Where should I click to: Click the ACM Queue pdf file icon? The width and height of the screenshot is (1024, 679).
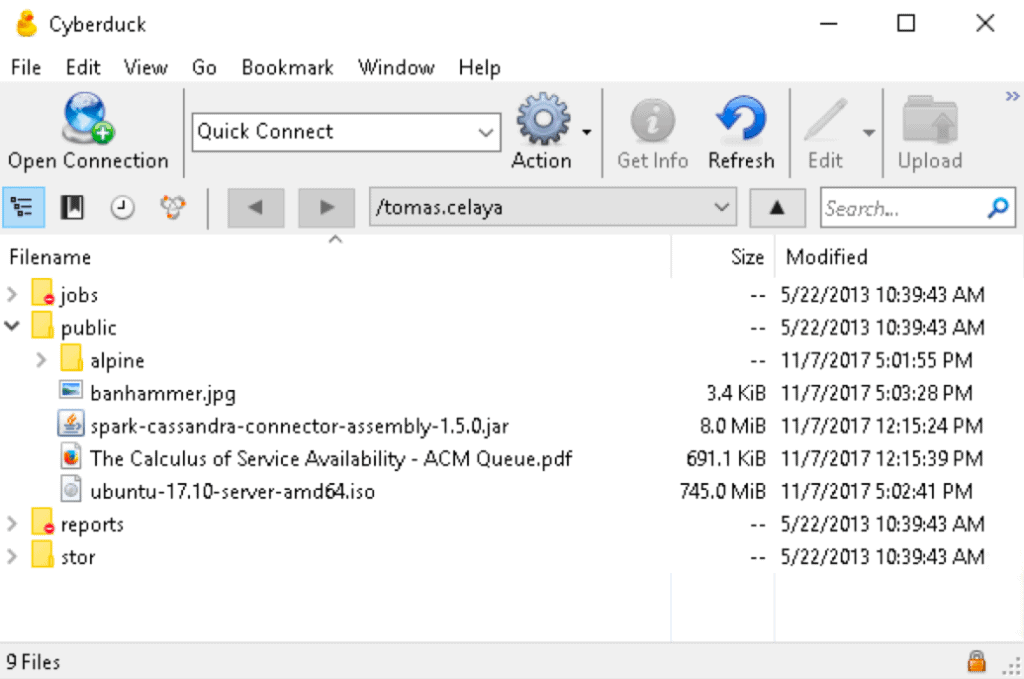click(71, 456)
